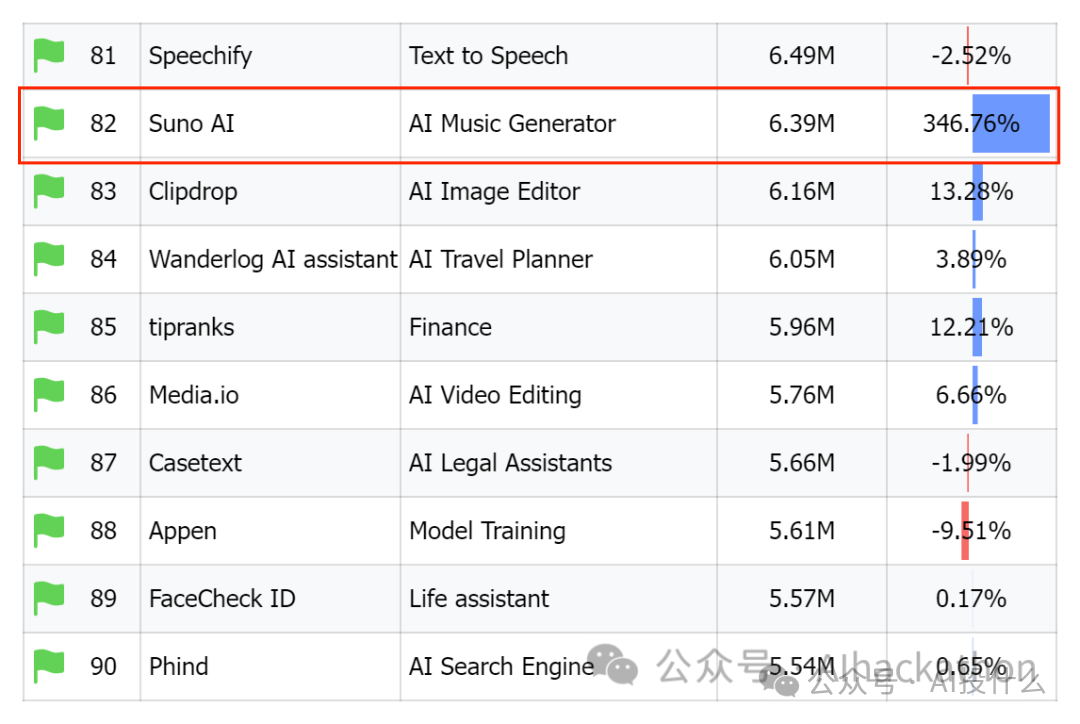The image size is (1080, 724).
Task: Open the Speechify tool name
Action: click(200, 56)
